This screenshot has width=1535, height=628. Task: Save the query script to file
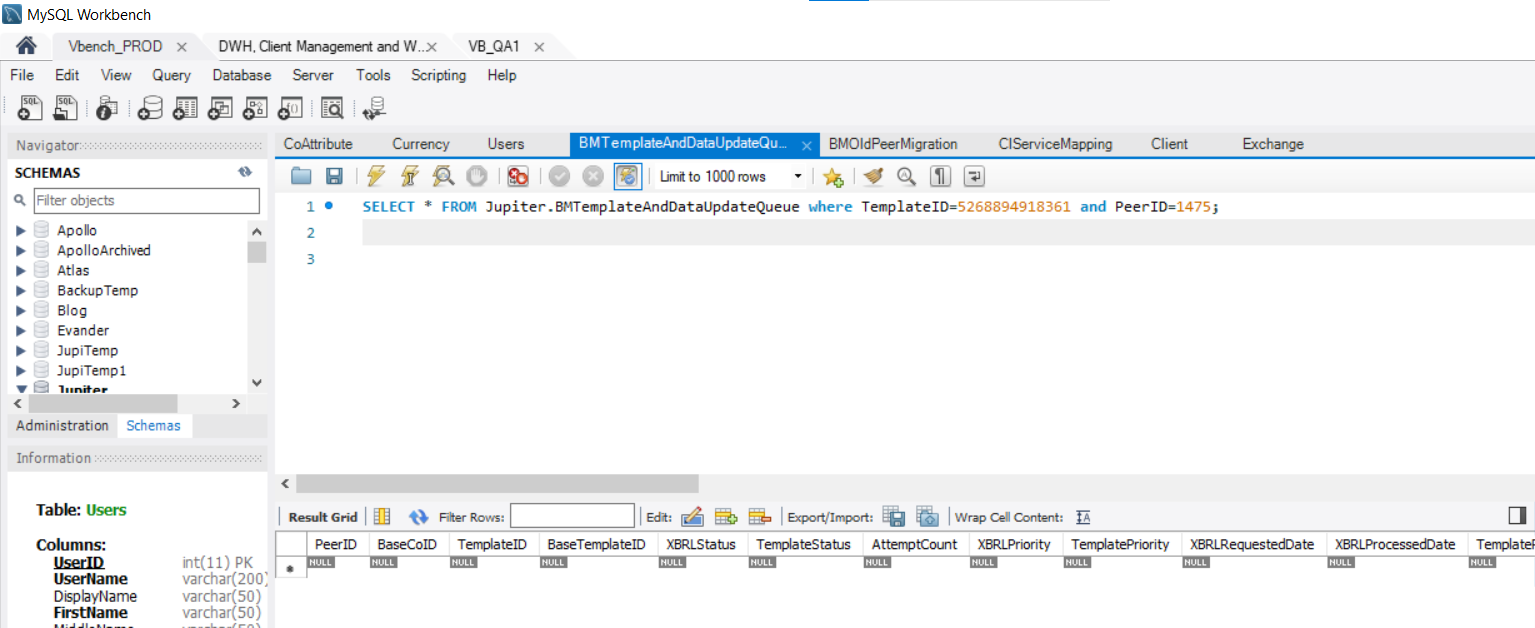click(x=334, y=177)
